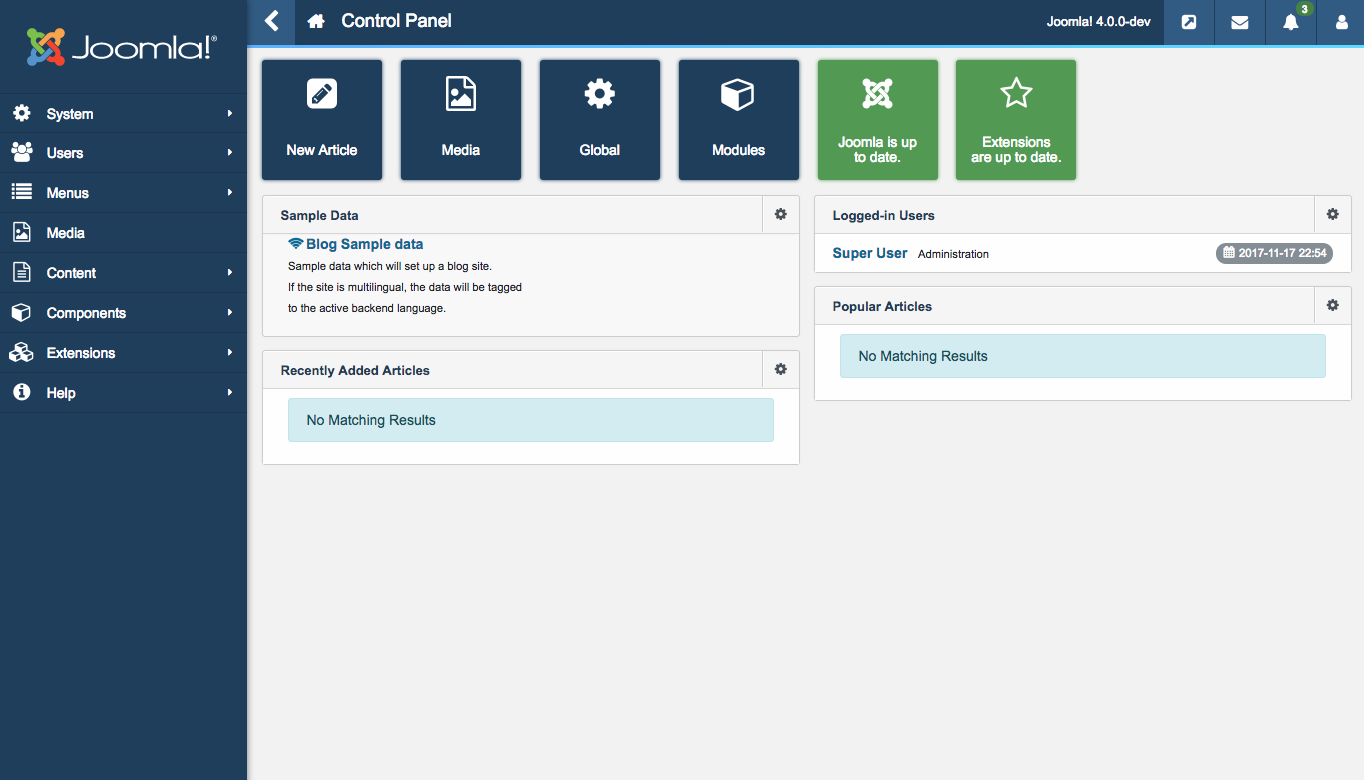Screen dimensions: 1364x780
Task: Click the Content document icon in sidebar
Action: coord(21,272)
